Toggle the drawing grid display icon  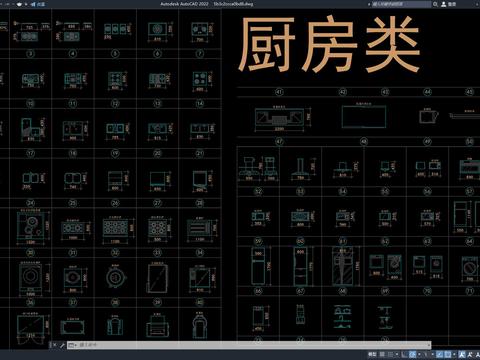(x=382, y=354)
